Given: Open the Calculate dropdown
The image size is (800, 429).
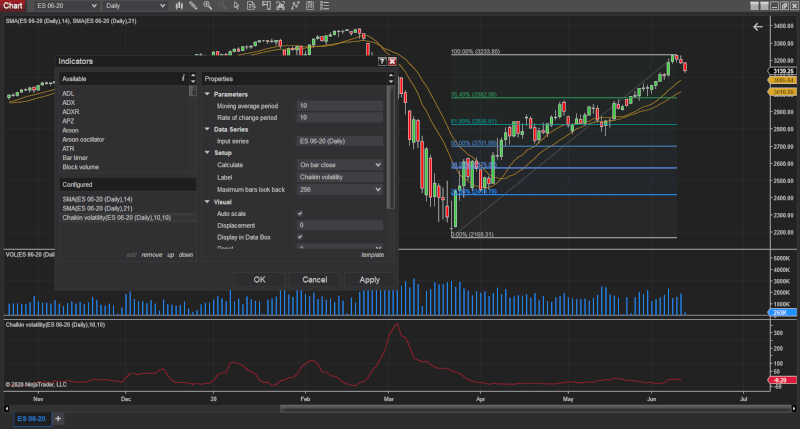Looking at the screenshot, I should point(339,164).
